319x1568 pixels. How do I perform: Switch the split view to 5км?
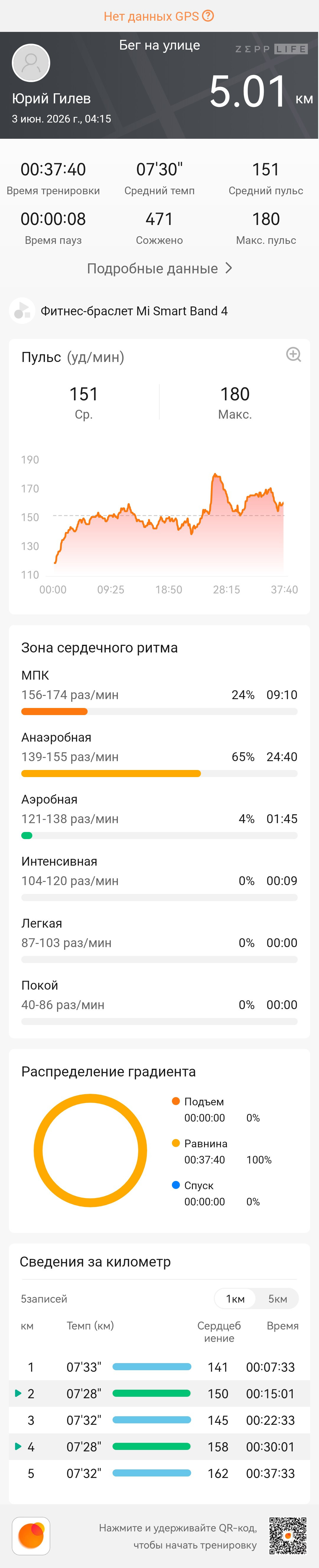278,1298
